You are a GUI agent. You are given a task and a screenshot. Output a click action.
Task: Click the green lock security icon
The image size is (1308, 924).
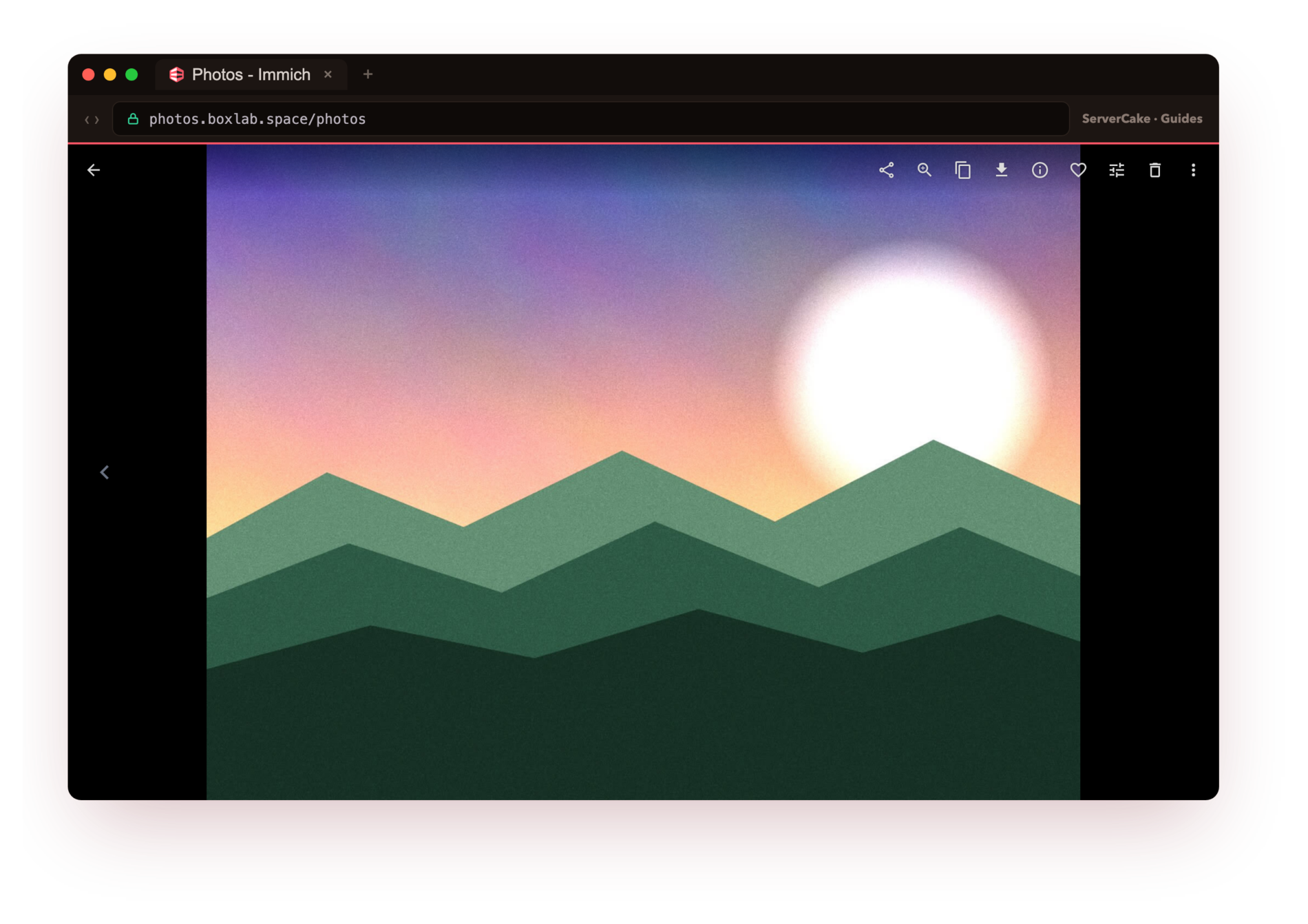133,118
